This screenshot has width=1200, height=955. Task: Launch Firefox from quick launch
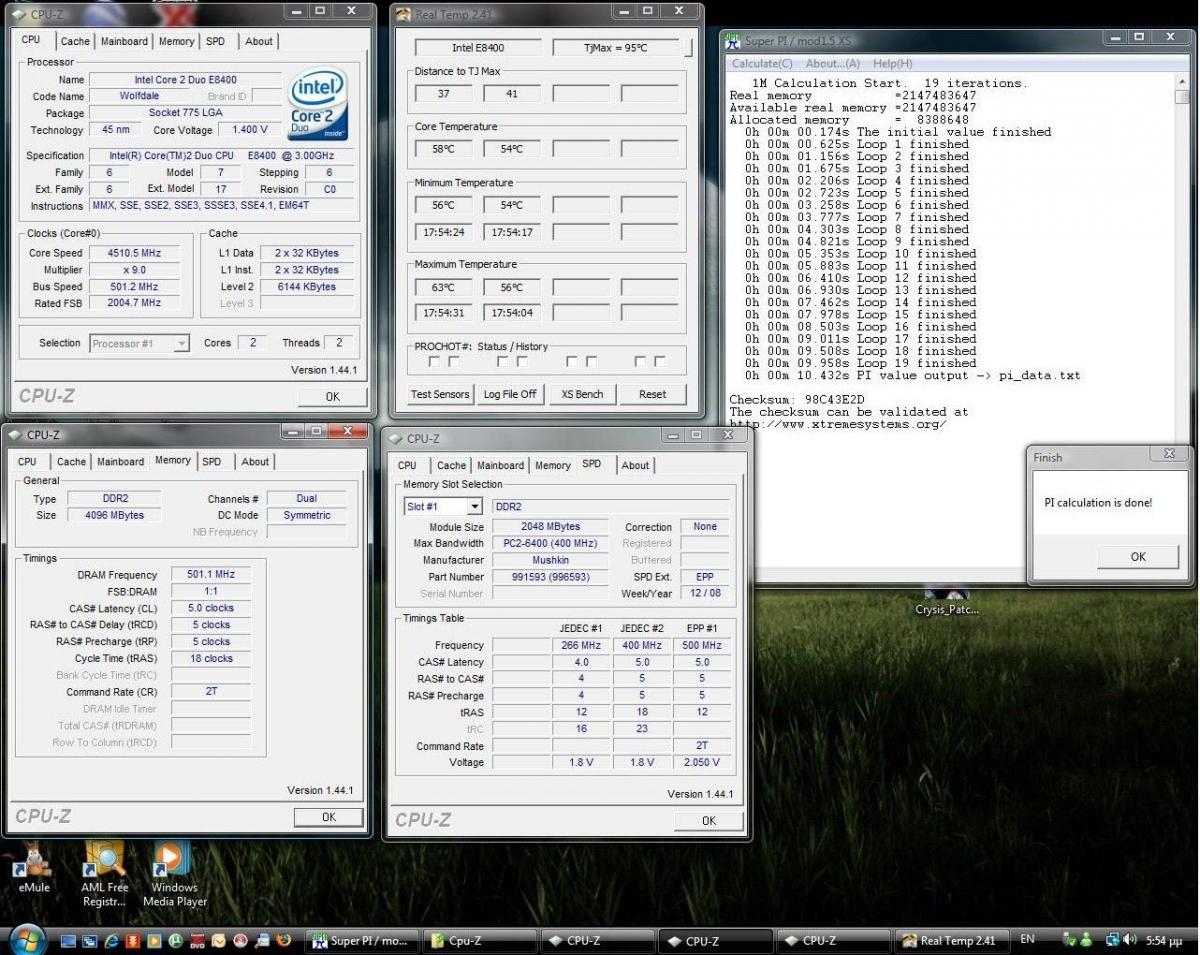coord(283,941)
